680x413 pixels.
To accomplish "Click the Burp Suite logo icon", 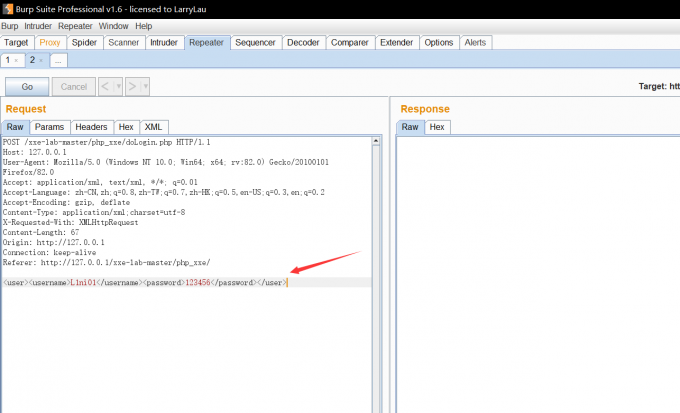I will (8, 9).
